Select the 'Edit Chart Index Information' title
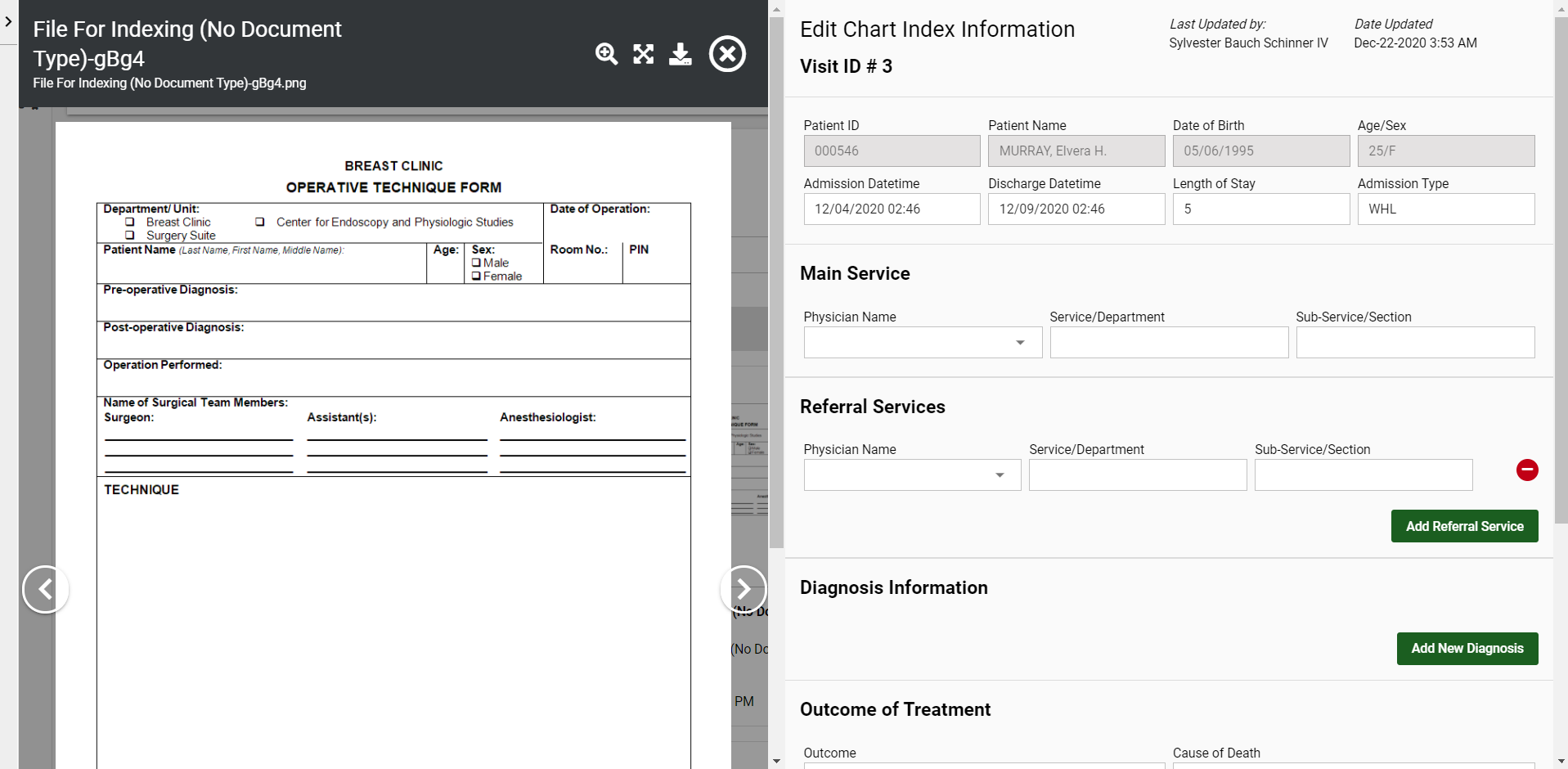Viewport: 1568px width, 769px height. pyautogui.click(x=937, y=29)
